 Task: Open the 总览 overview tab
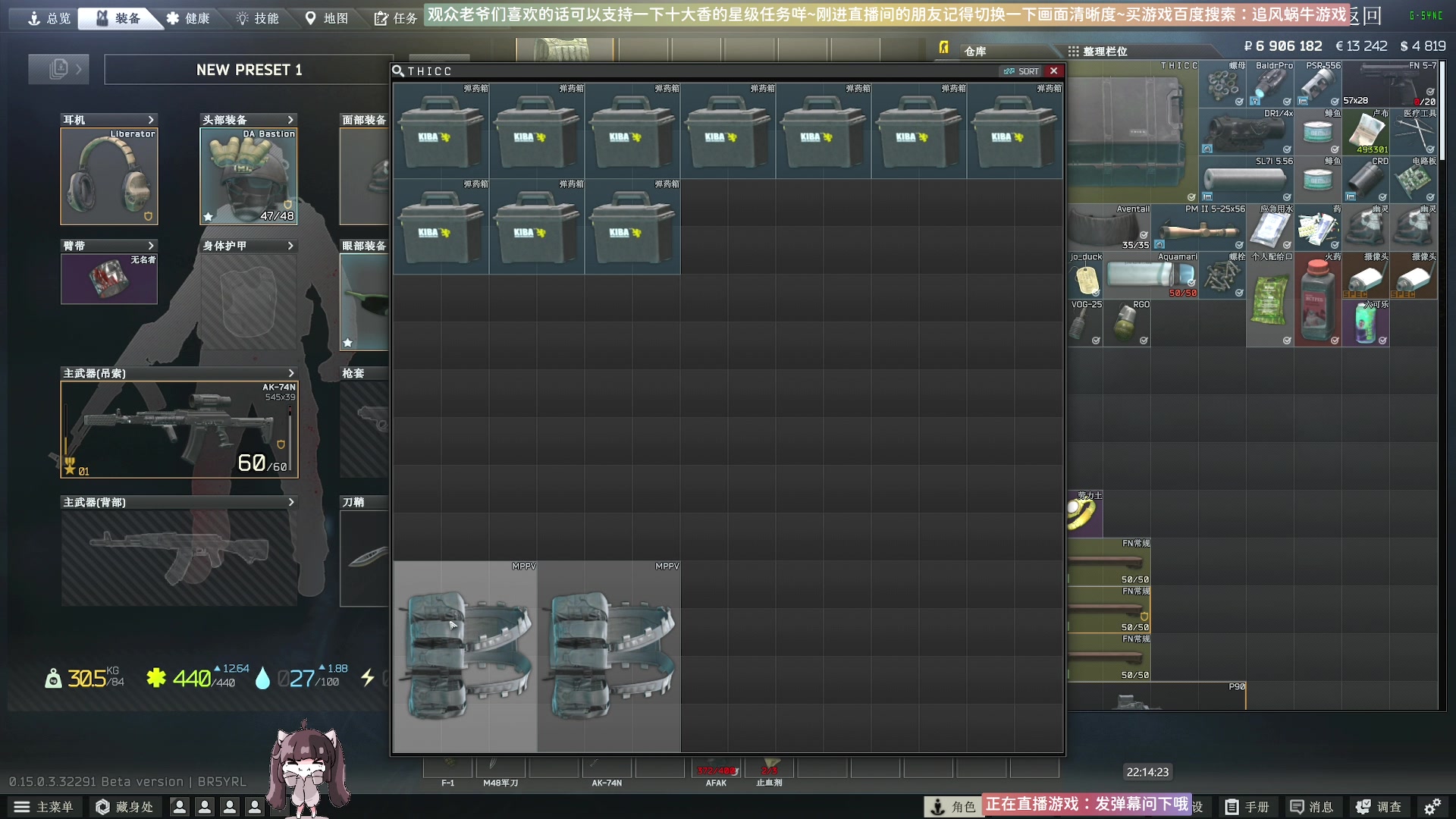click(49, 18)
